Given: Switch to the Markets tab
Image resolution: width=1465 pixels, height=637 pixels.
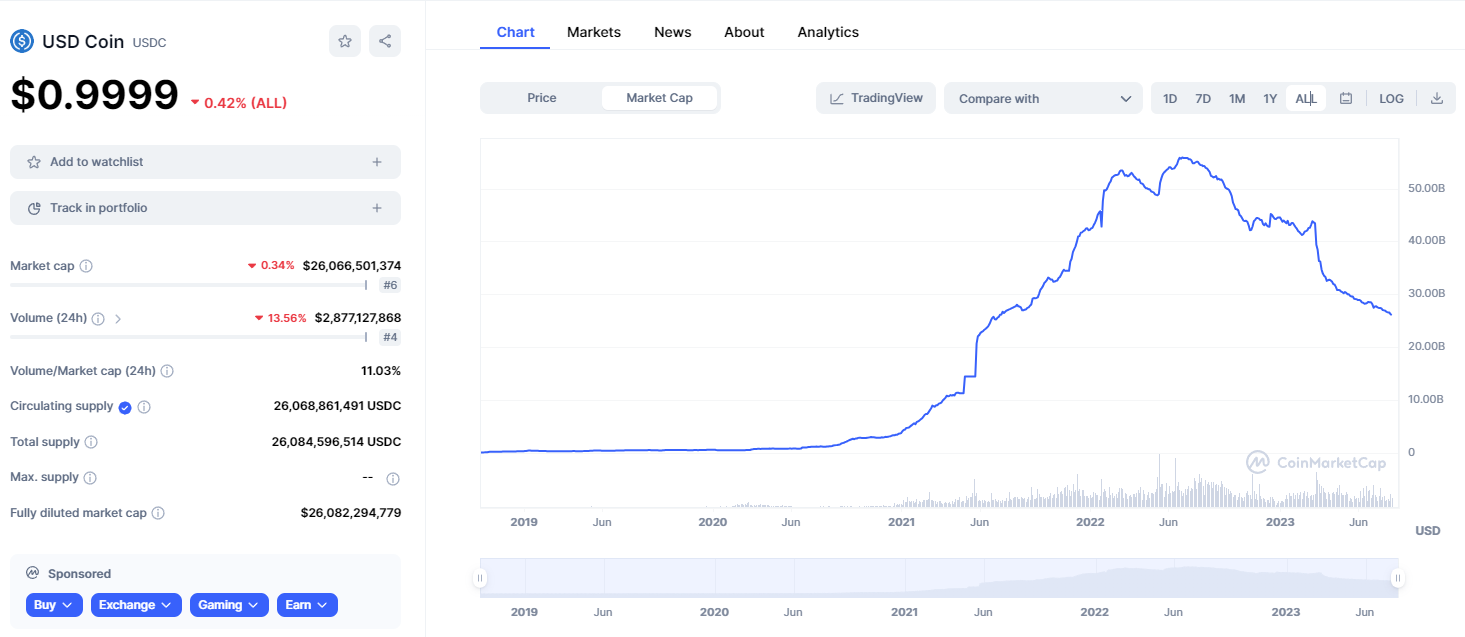Looking at the screenshot, I should click(594, 32).
